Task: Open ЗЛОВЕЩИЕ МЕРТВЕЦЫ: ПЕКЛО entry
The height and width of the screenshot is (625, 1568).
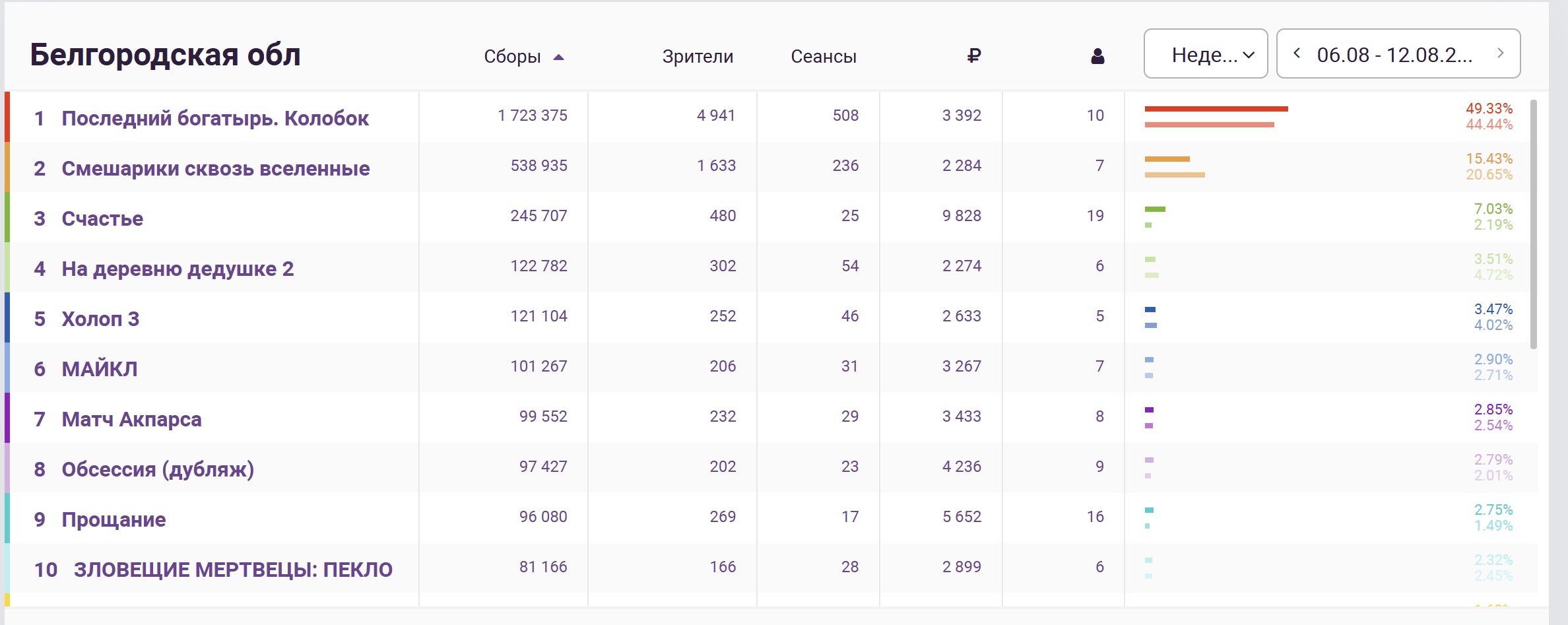Action: [x=233, y=570]
